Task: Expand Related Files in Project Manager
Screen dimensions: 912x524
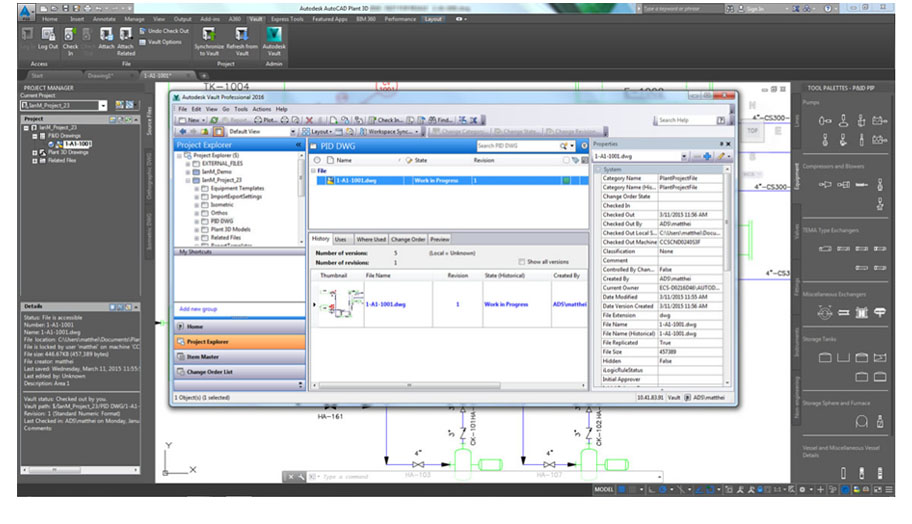Action: tap(34, 161)
